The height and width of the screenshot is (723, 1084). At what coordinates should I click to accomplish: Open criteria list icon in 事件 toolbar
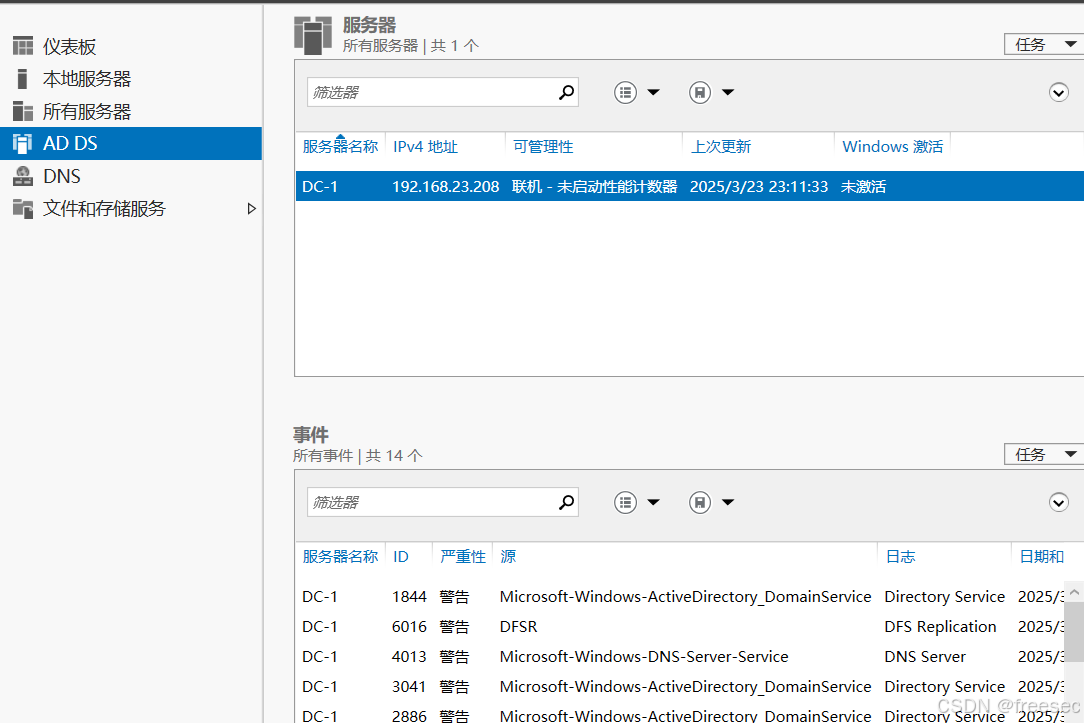625,502
